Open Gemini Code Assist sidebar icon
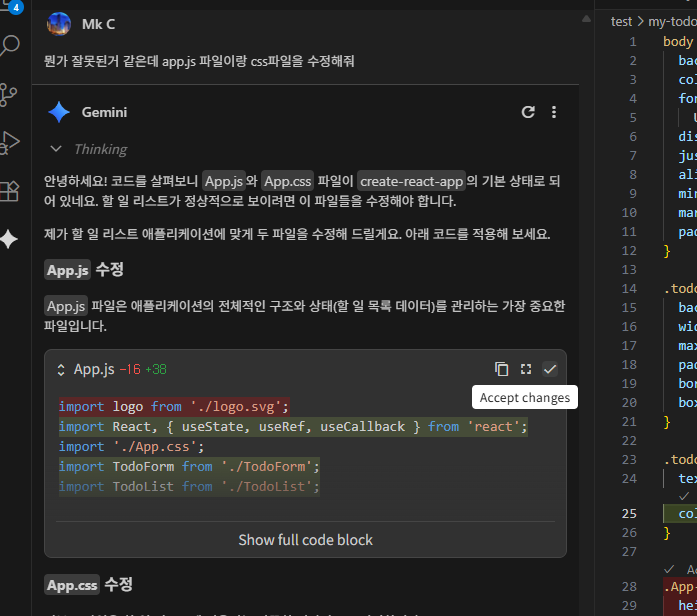Image resolution: width=697 pixels, height=616 pixels. (x=9, y=239)
